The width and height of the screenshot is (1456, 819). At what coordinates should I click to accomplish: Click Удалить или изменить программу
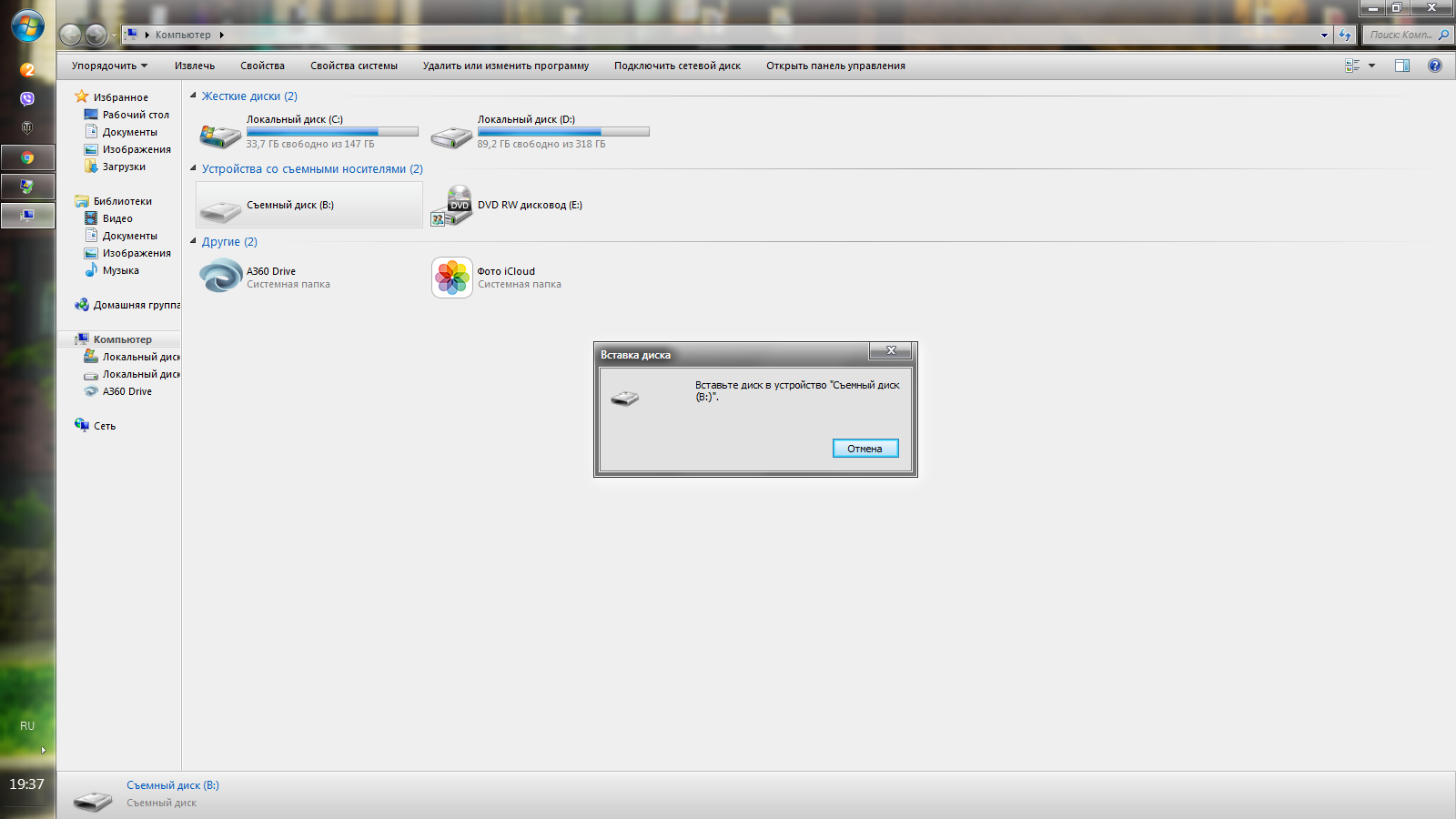point(505,66)
